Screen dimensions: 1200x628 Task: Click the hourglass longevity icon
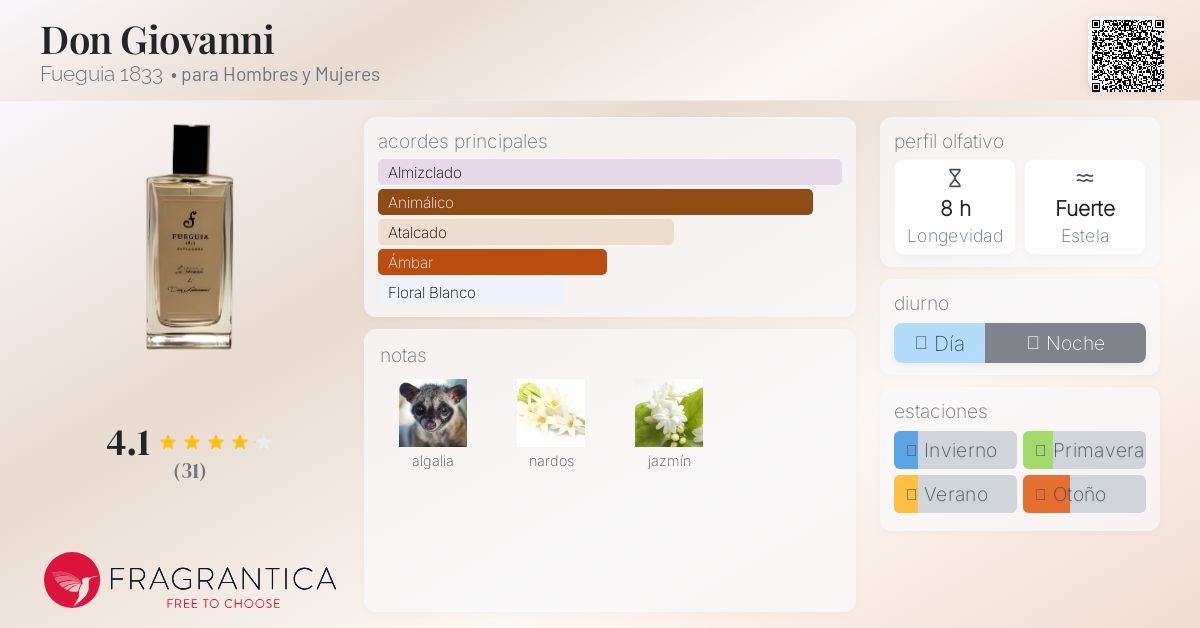[x=954, y=179]
